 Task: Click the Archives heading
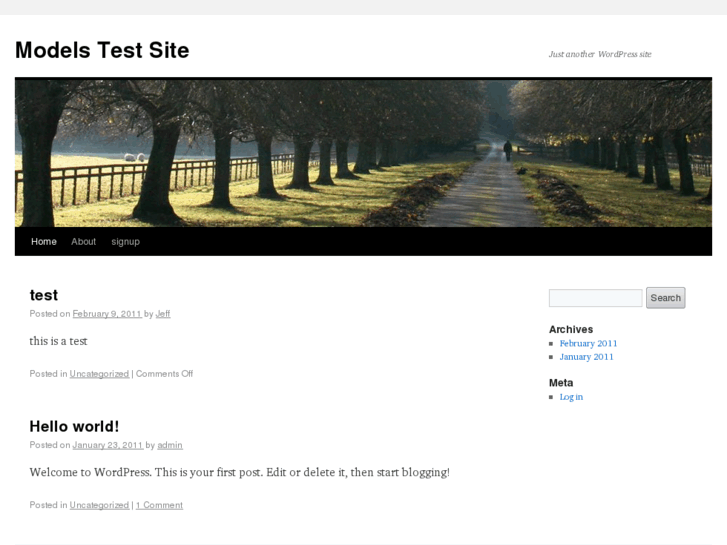[x=571, y=329]
